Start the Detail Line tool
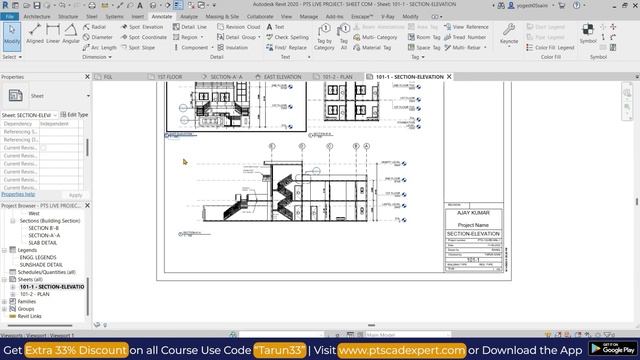The width and height of the screenshot is (640, 360). 190,27
